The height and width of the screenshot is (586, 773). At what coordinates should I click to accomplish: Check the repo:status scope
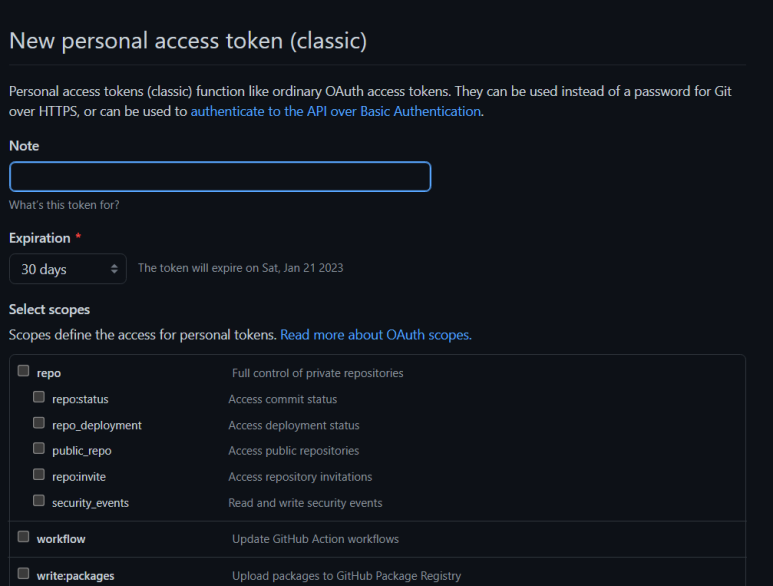38,397
